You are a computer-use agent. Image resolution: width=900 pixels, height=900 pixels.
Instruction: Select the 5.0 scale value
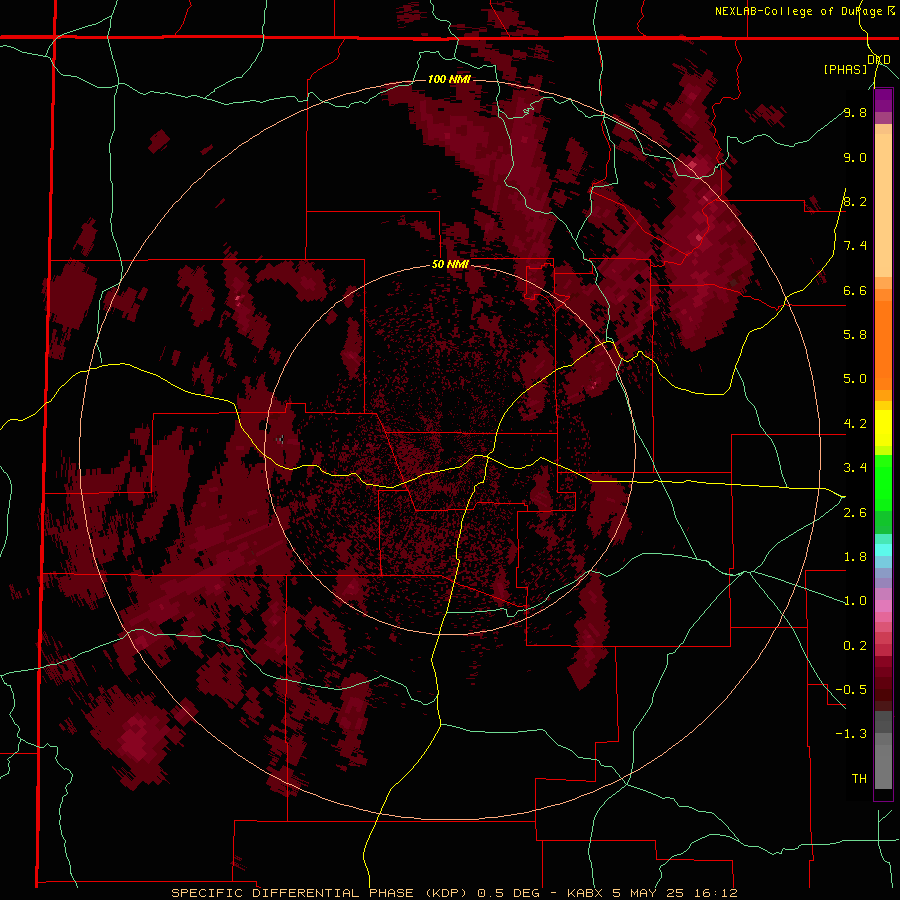tap(855, 379)
